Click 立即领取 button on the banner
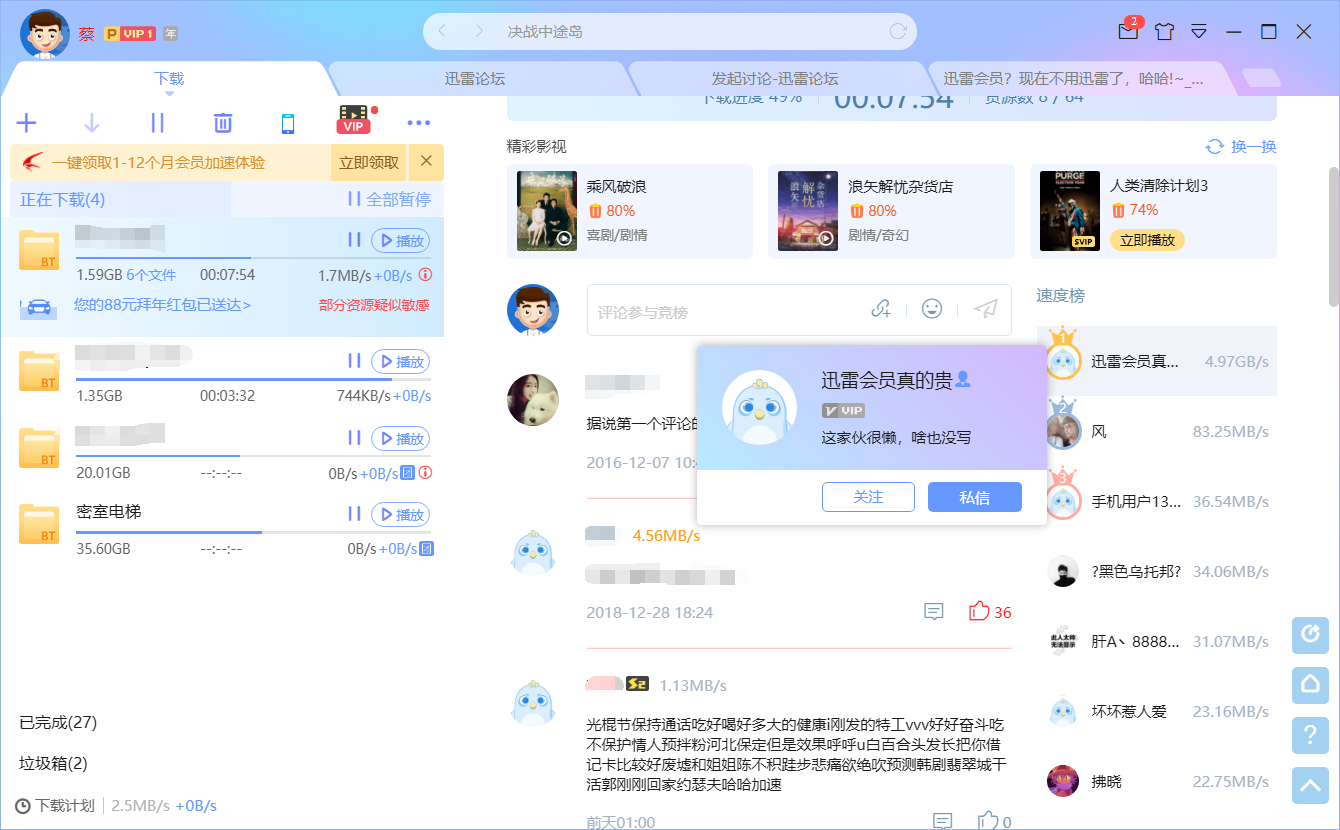1340x830 pixels. point(369,163)
